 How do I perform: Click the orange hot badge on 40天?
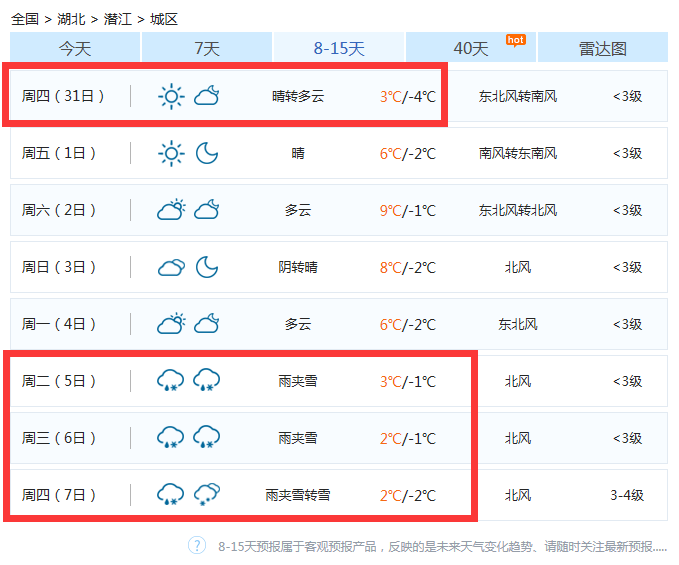[516, 41]
